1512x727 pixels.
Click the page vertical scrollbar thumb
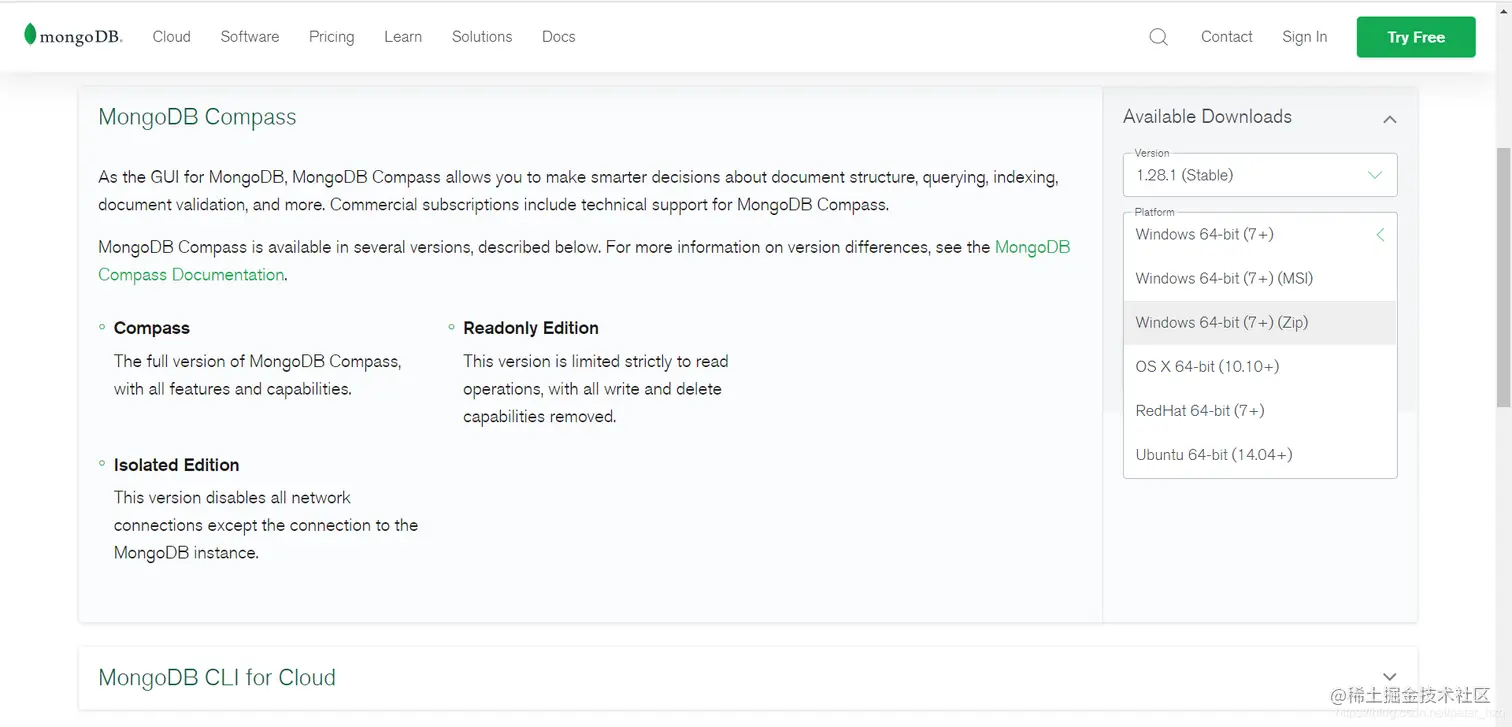coord(1503,277)
